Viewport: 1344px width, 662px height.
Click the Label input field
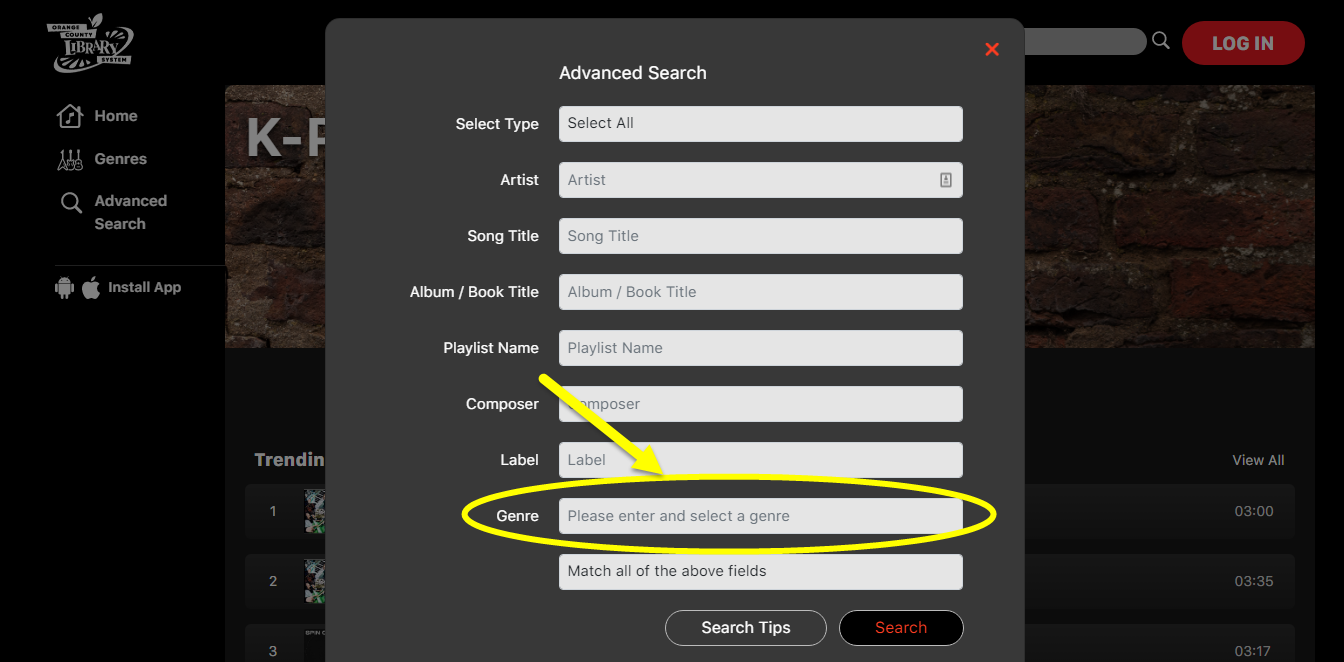click(761, 460)
